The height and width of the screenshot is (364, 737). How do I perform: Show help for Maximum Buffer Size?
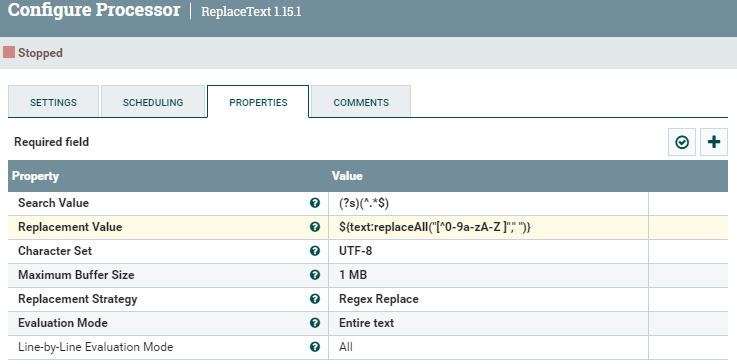click(314, 275)
